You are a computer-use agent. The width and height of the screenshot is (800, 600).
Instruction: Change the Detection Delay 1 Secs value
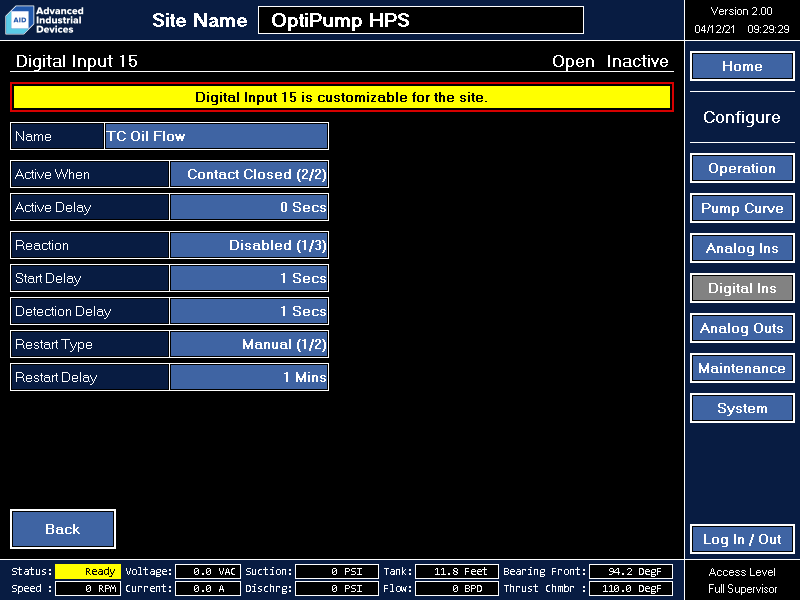coord(249,311)
